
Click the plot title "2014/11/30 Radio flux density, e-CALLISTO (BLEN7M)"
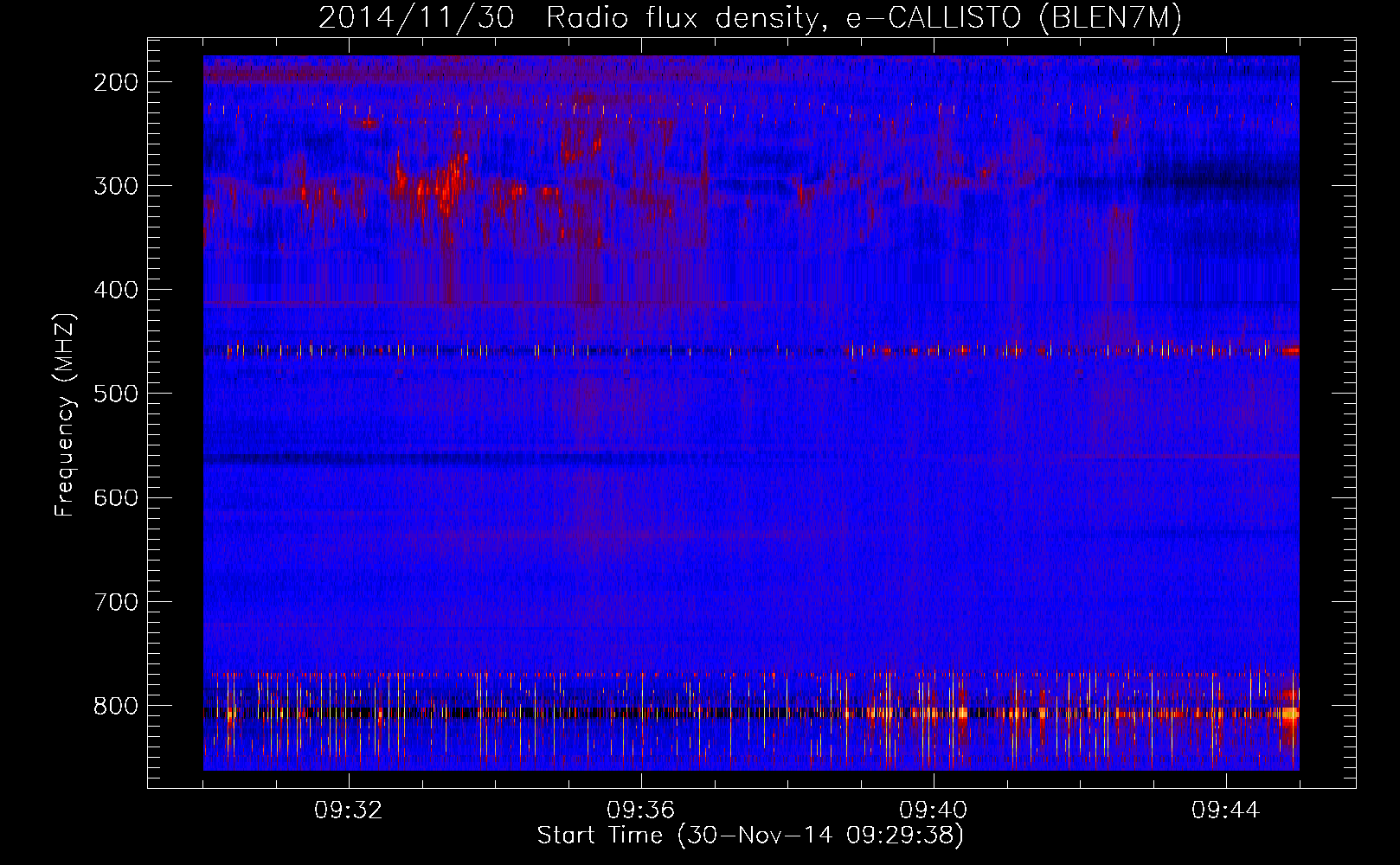tap(750, 18)
